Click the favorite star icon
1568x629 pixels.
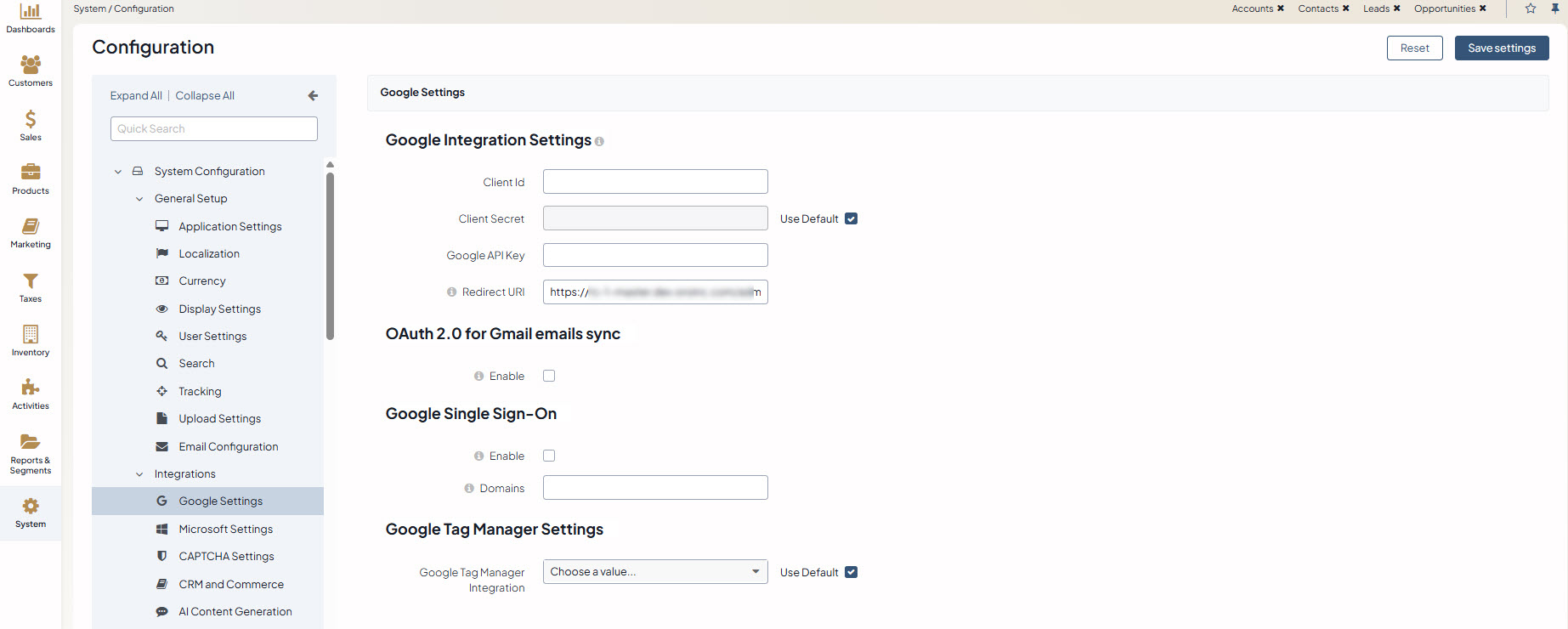[1531, 8]
